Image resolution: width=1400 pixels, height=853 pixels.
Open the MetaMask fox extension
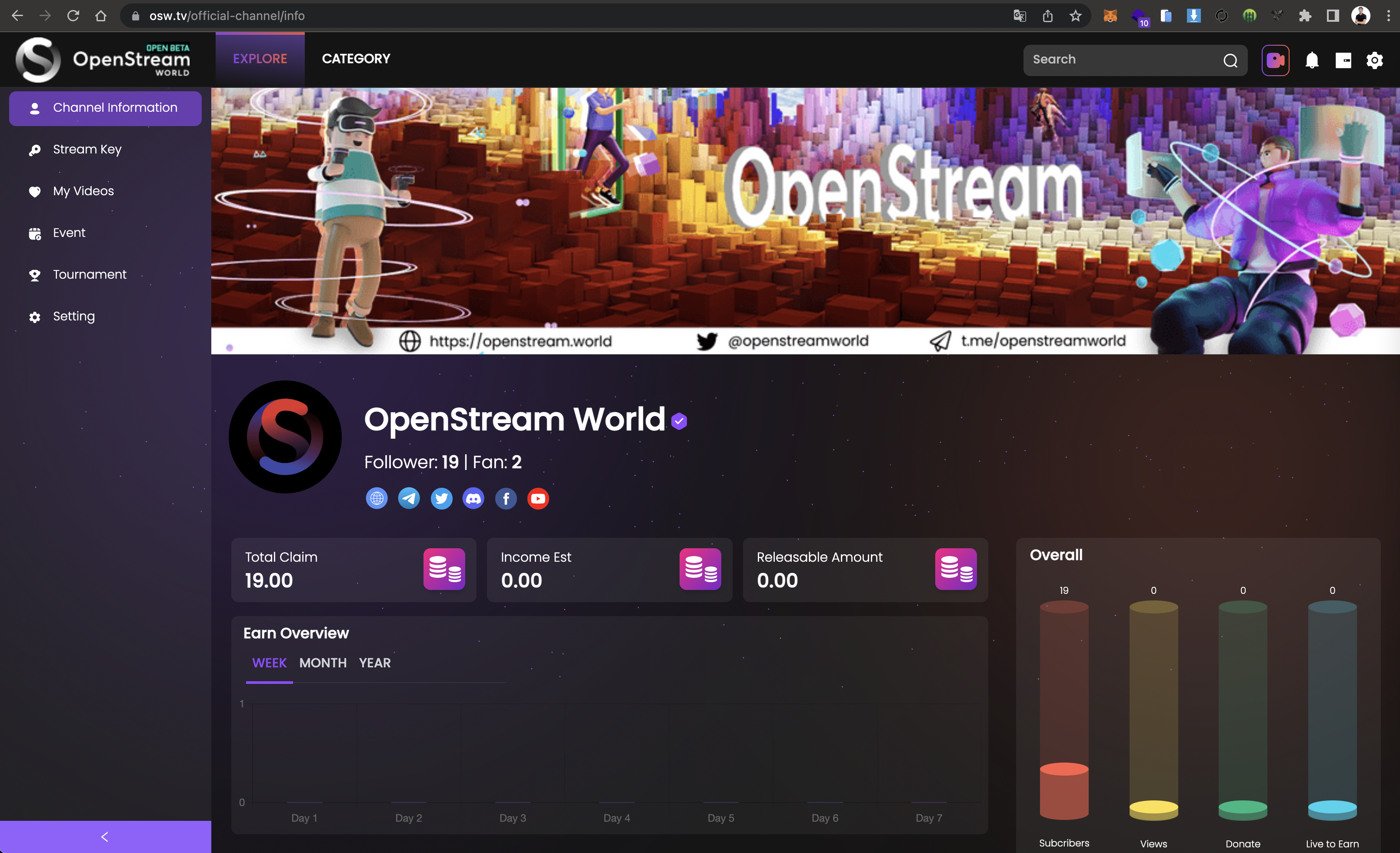[x=1110, y=16]
